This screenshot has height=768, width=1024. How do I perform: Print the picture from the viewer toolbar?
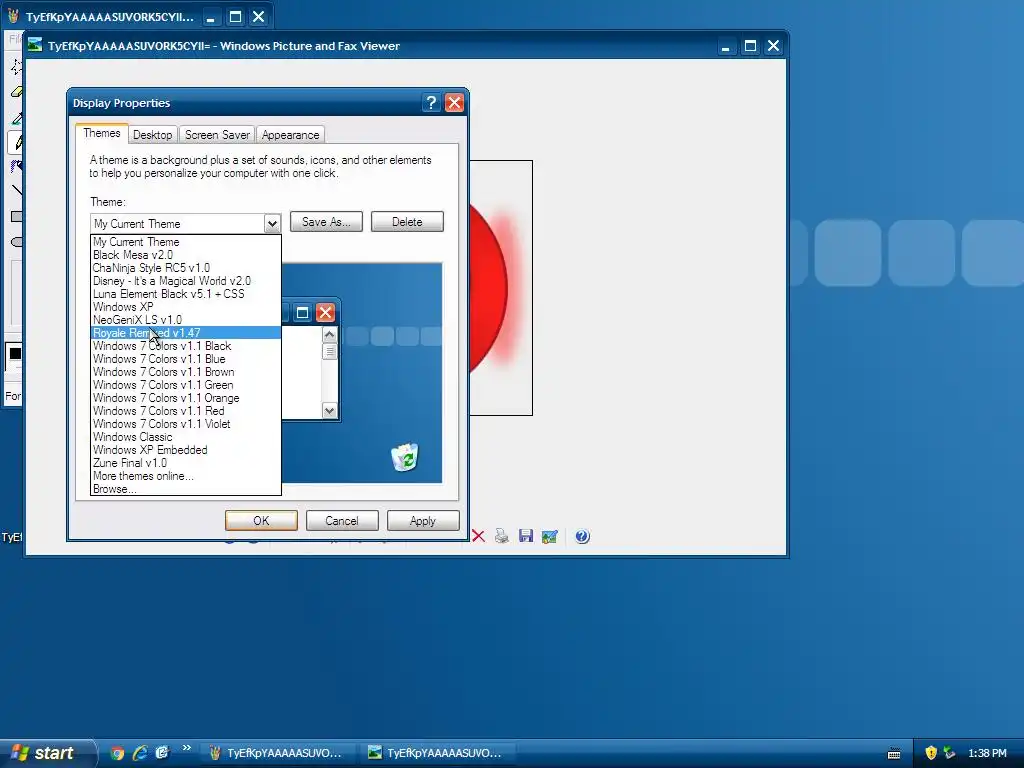[x=502, y=536]
